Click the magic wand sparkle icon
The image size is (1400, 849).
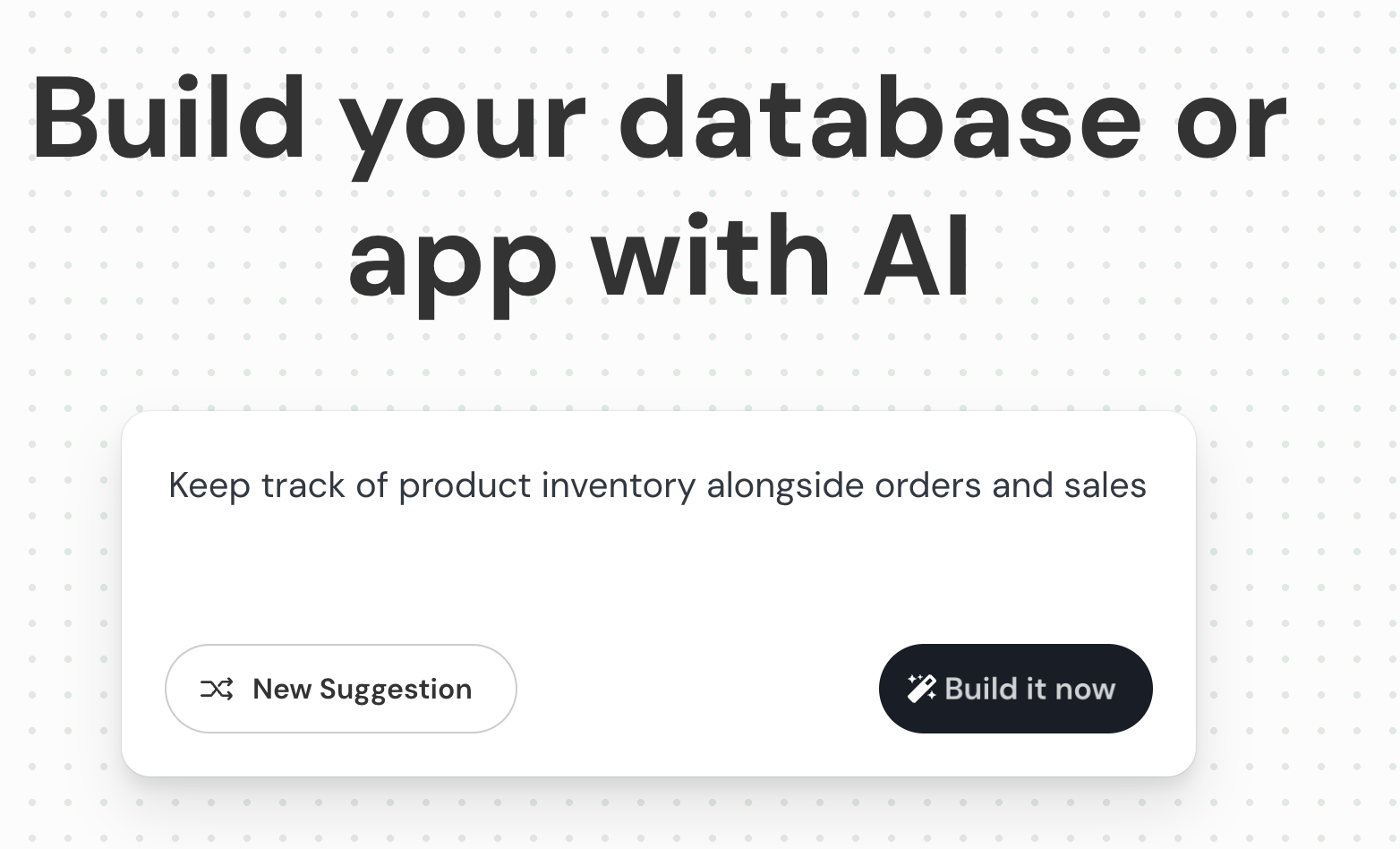tap(921, 688)
